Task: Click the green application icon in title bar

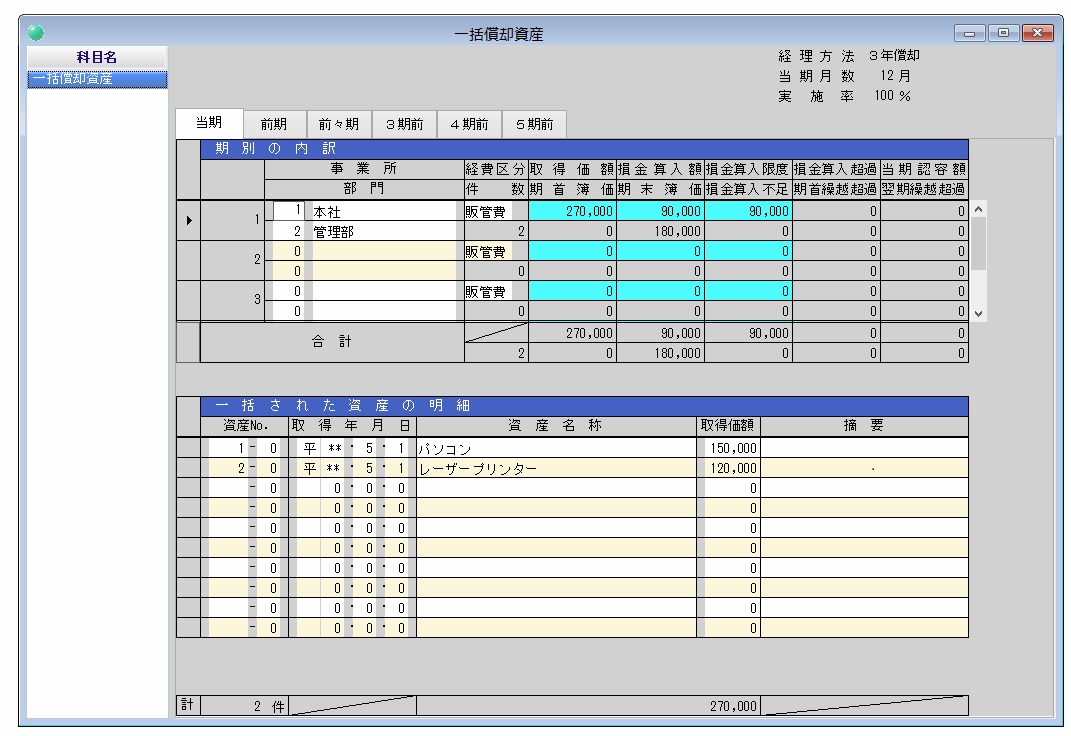Action: (x=36, y=32)
